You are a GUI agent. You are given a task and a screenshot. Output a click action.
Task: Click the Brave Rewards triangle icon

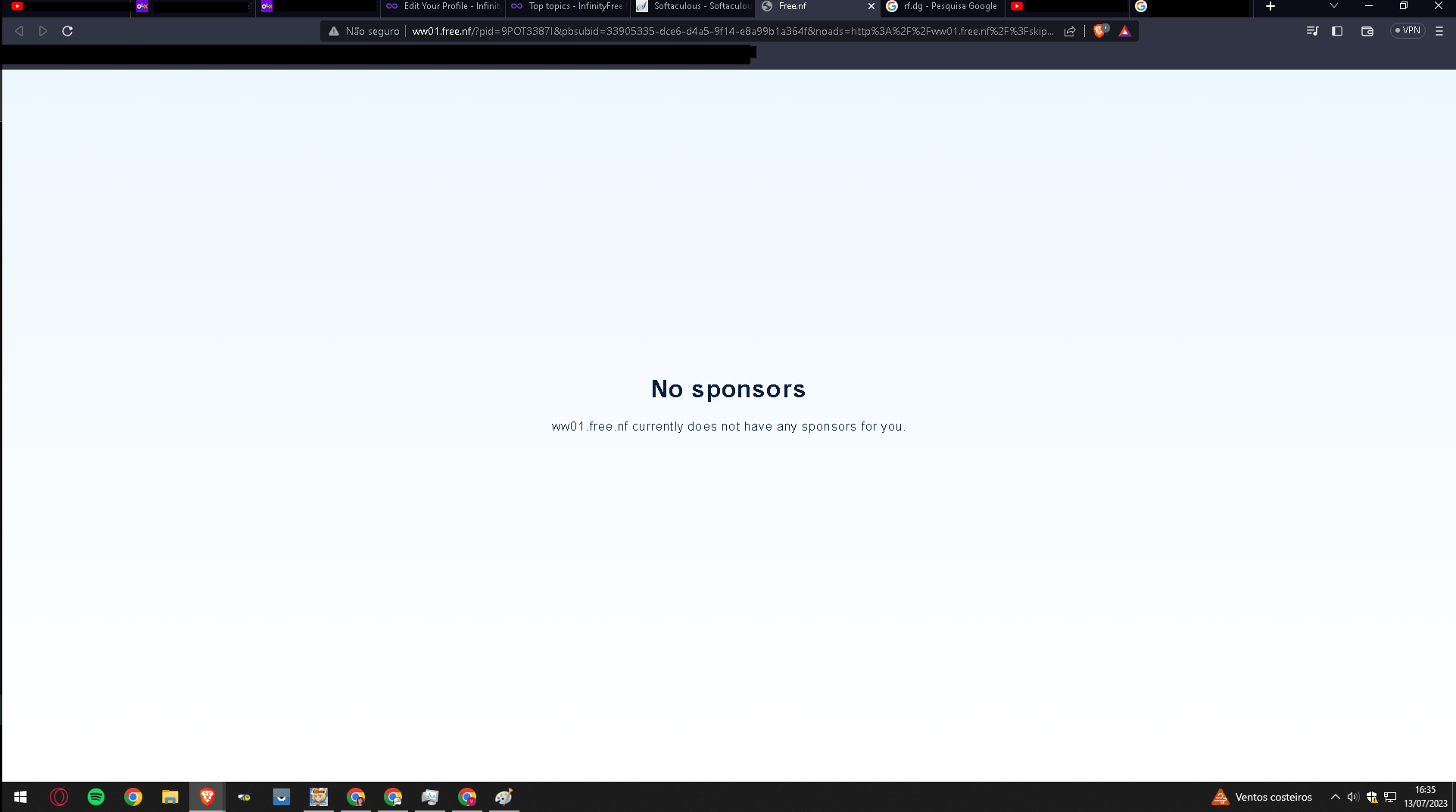(x=1124, y=31)
